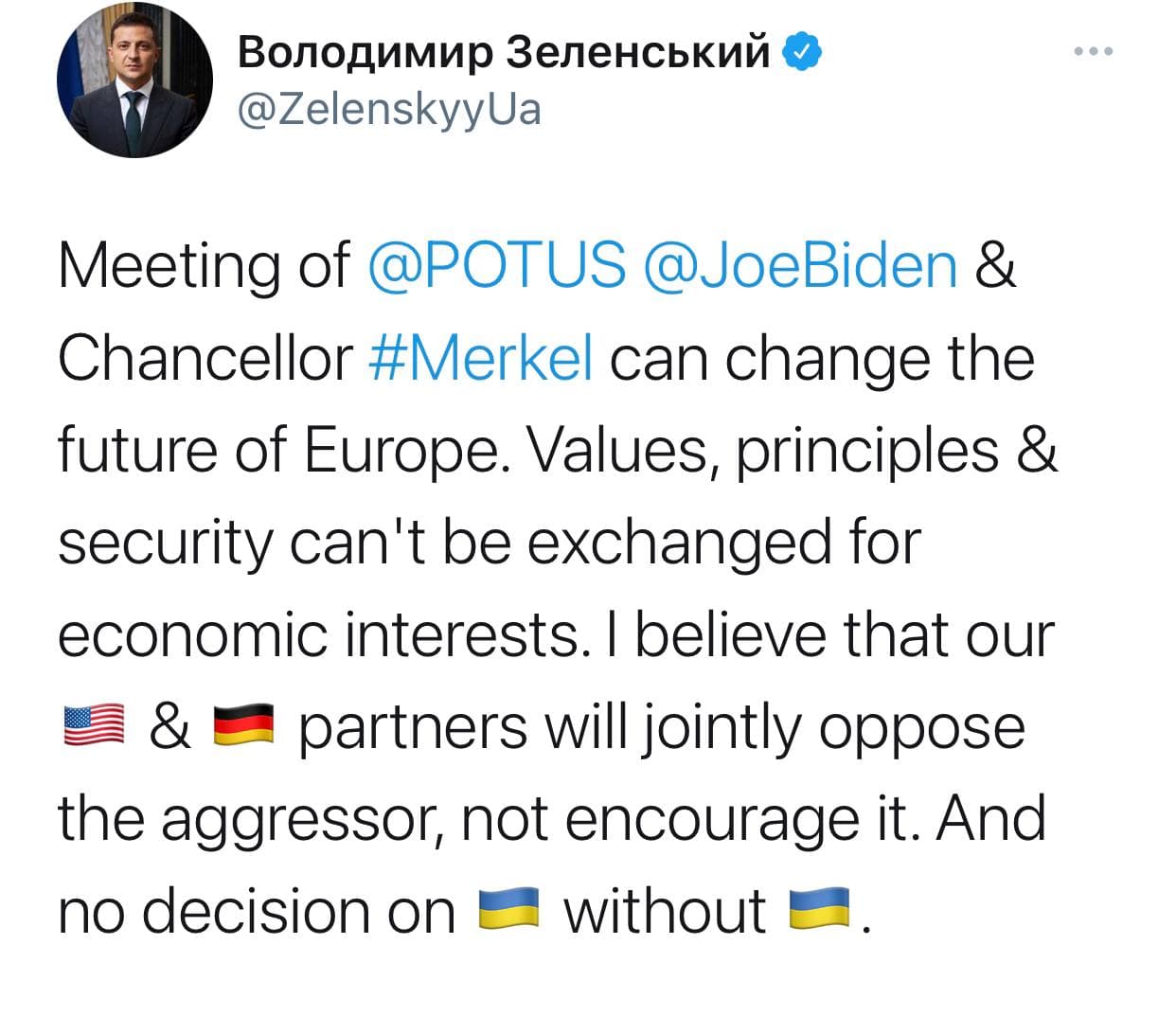Click the Ukraine flag after "without"
Screen dimensions: 1176x1016
click(x=818, y=911)
